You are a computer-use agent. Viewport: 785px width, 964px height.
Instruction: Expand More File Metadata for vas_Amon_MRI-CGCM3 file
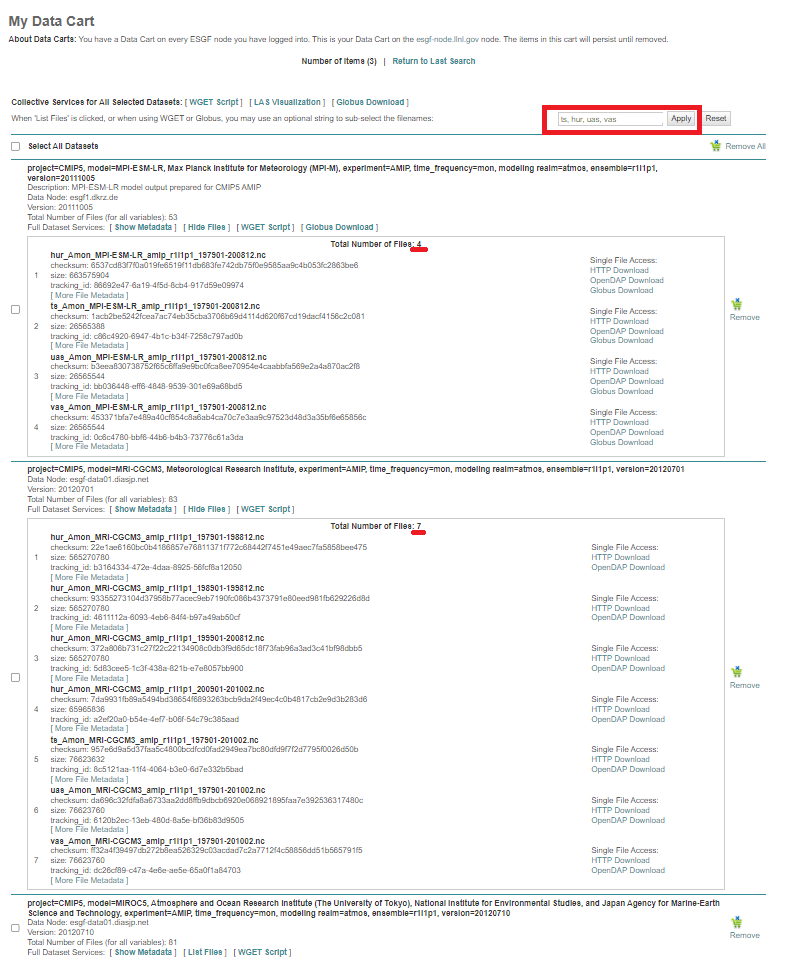click(x=89, y=880)
